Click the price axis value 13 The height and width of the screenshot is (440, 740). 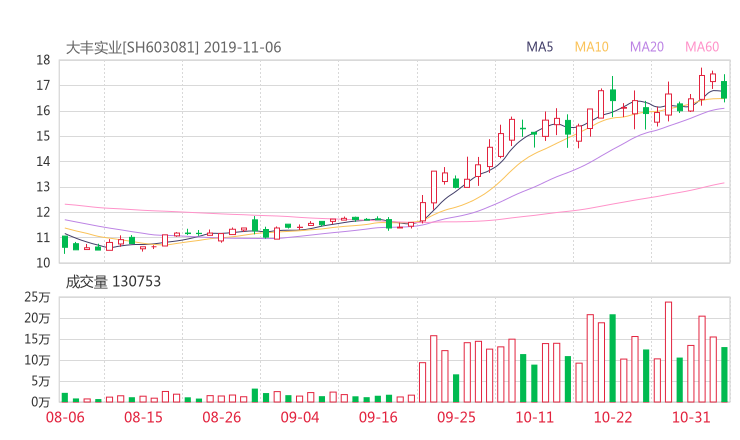click(x=43, y=187)
